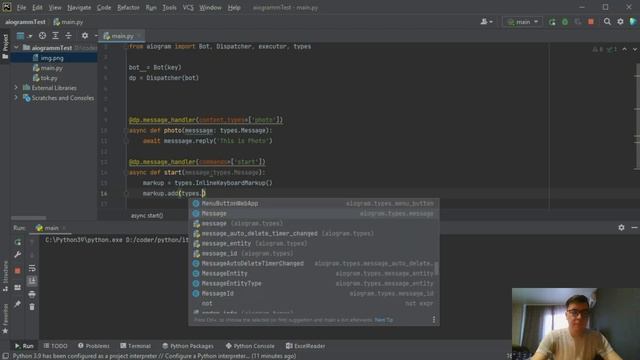The image size is (640, 360).
Task: Open the TODO tool window tab
Action: click(x=55, y=346)
